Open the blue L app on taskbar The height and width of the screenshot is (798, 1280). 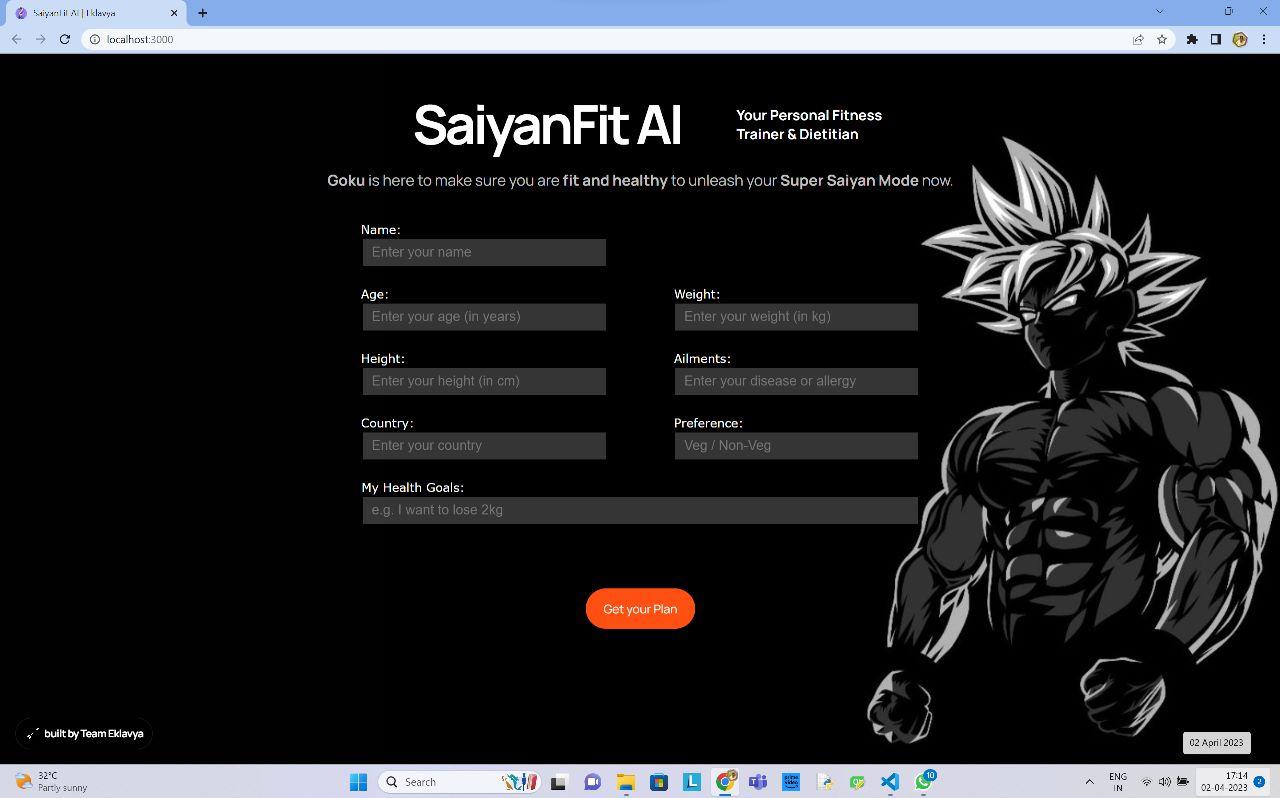[692, 782]
